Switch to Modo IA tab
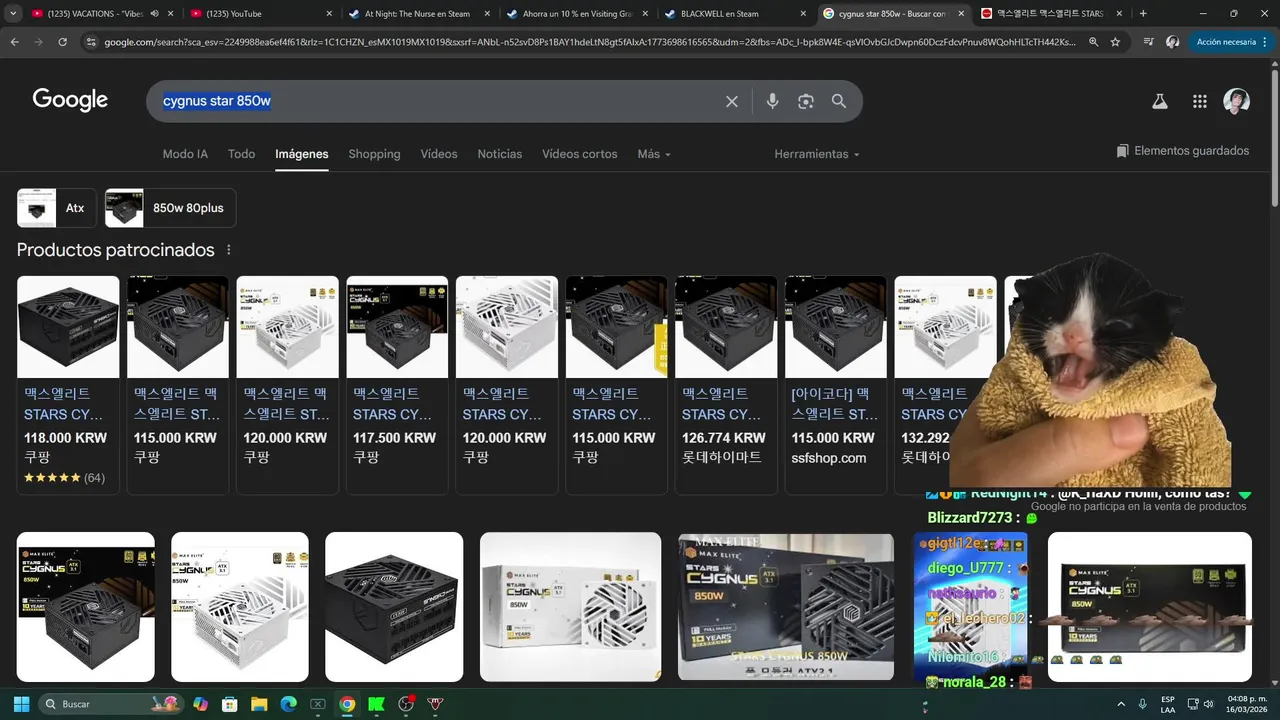The image size is (1280, 720). pyautogui.click(x=185, y=154)
